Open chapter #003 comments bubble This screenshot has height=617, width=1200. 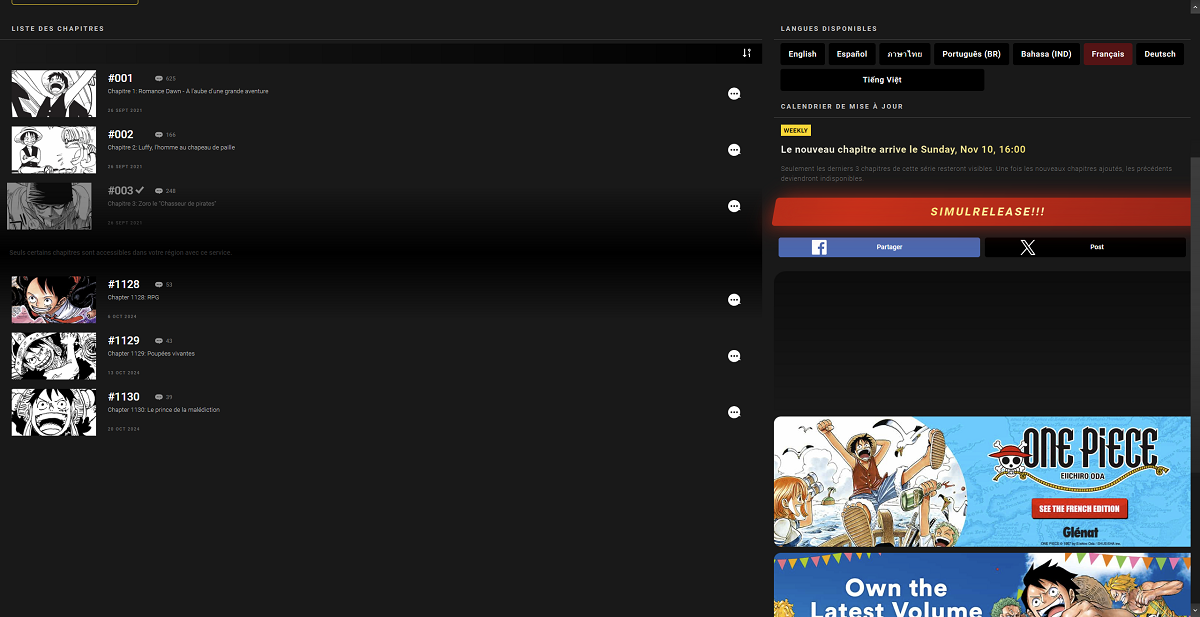(734, 206)
